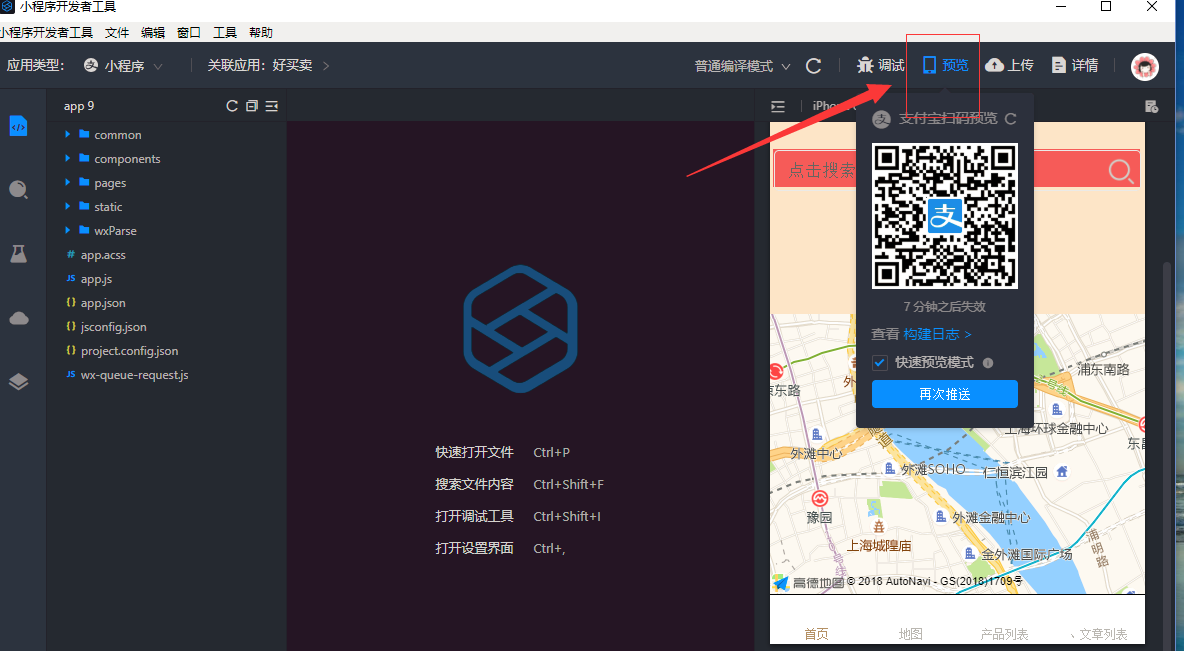Refresh the file tree in app 9
Image resolution: width=1184 pixels, height=651 pixels.
pos(232,106)
